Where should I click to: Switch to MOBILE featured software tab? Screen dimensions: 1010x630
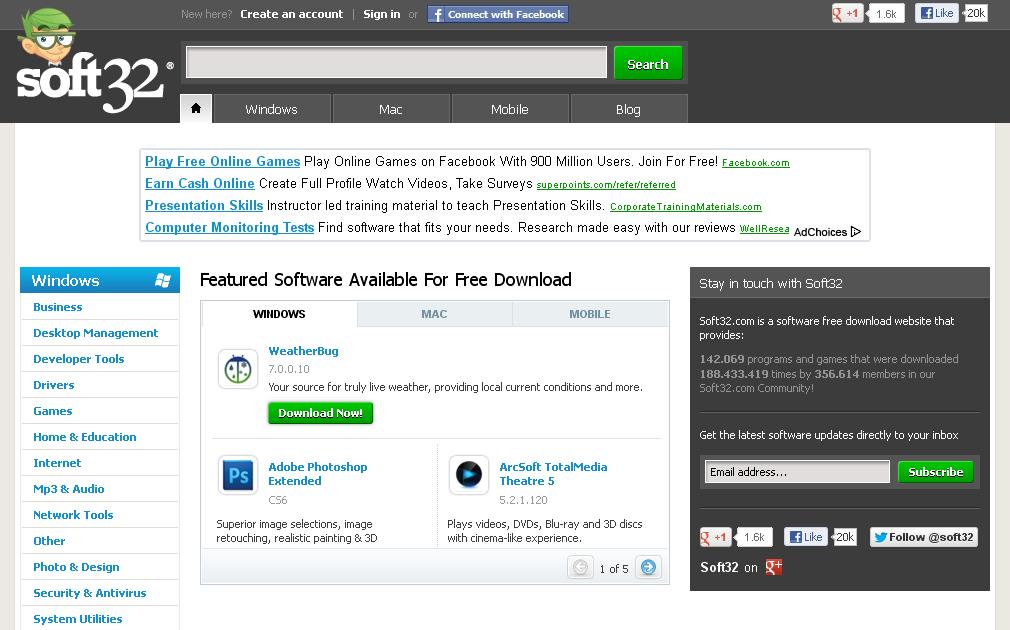point(590,314)
